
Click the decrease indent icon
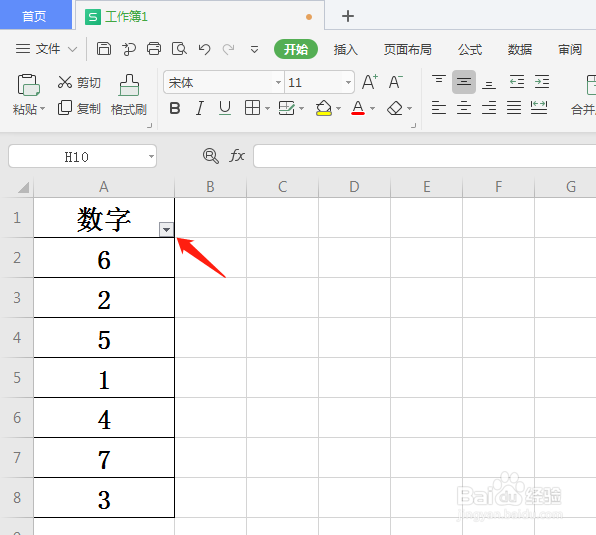point(517,82)
